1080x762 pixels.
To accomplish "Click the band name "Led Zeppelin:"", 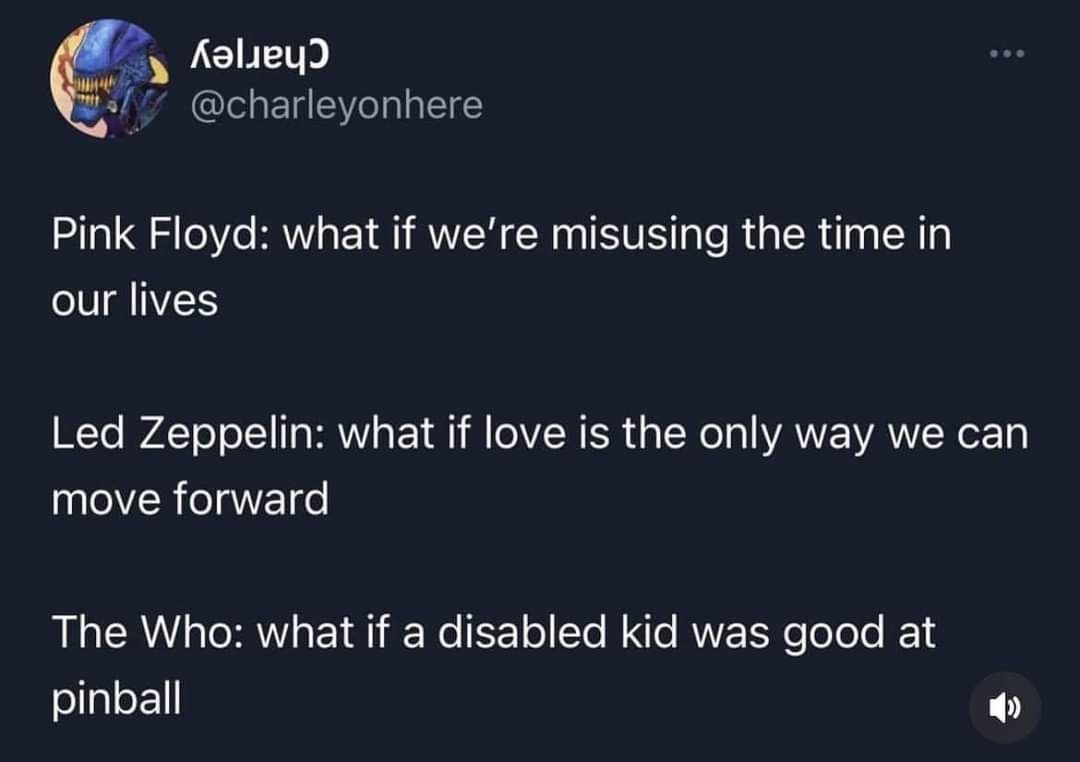I will (x=183, y=437).
